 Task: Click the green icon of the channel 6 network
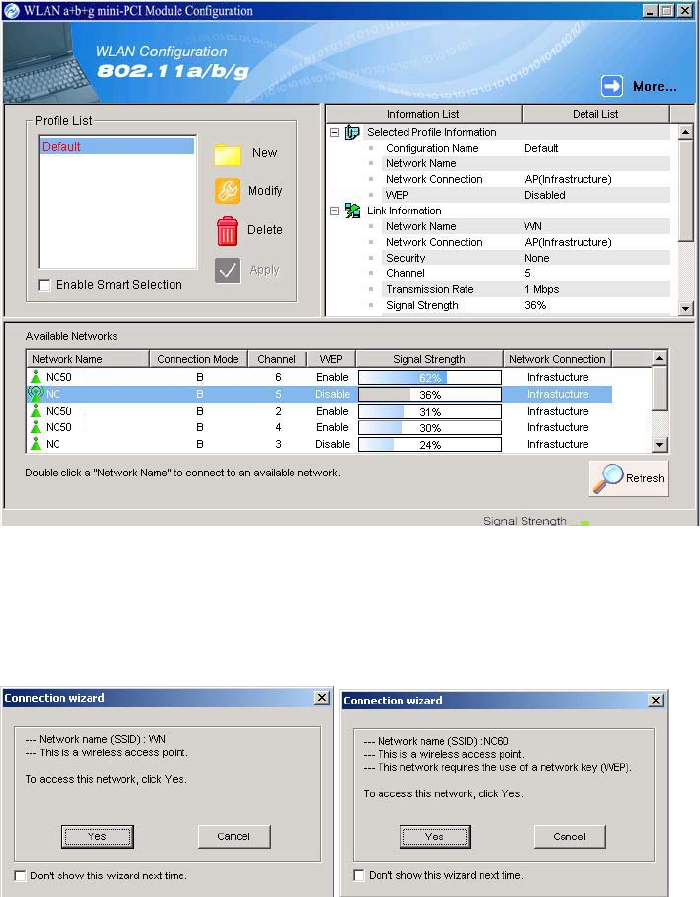36,377
